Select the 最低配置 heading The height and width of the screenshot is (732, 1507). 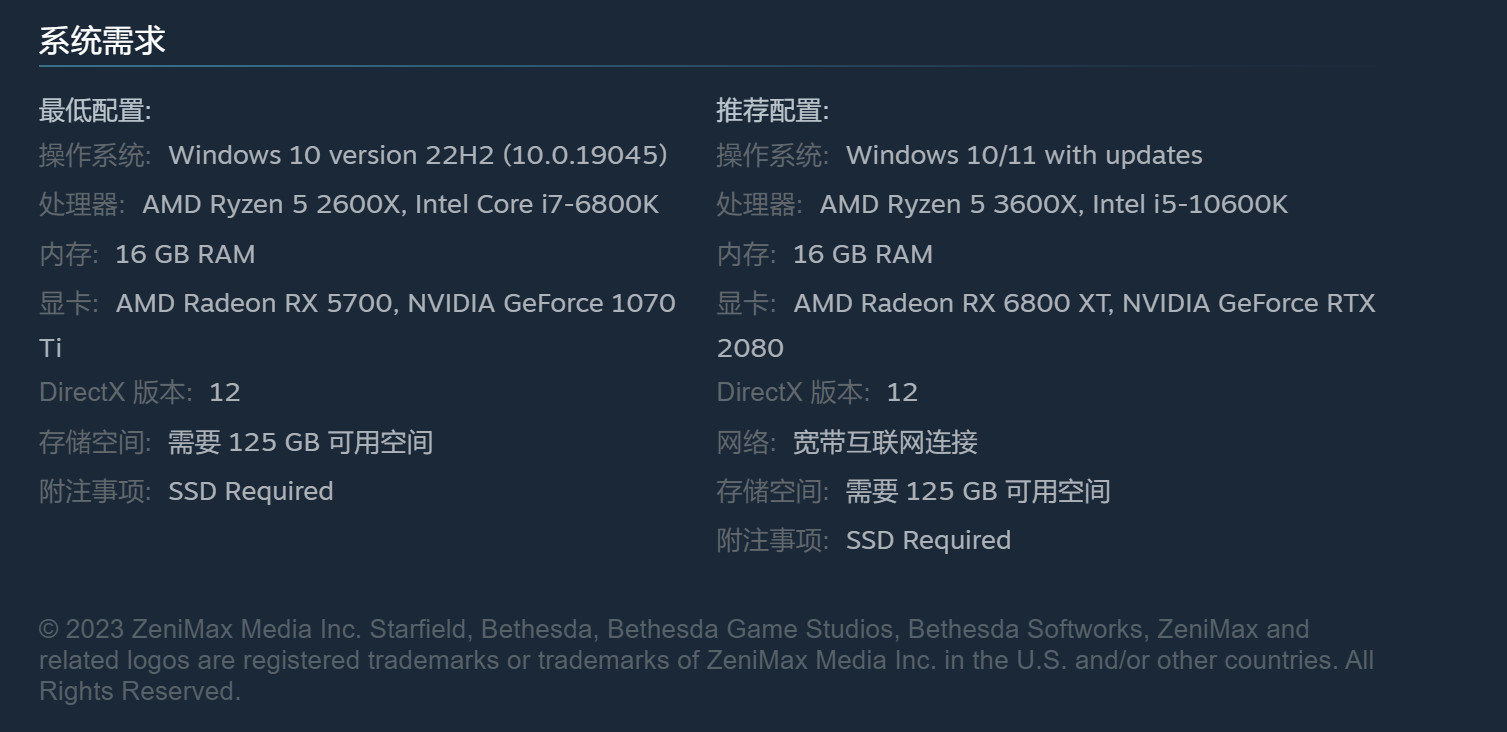pyautogui.click(x=95, y=110)
